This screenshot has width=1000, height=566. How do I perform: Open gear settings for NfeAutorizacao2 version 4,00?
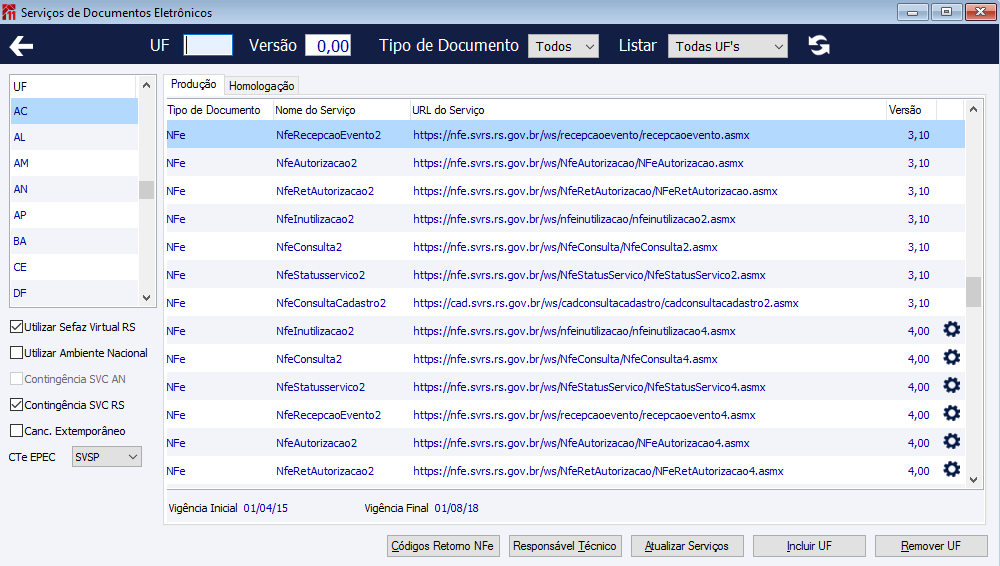[x=952, y=442]
